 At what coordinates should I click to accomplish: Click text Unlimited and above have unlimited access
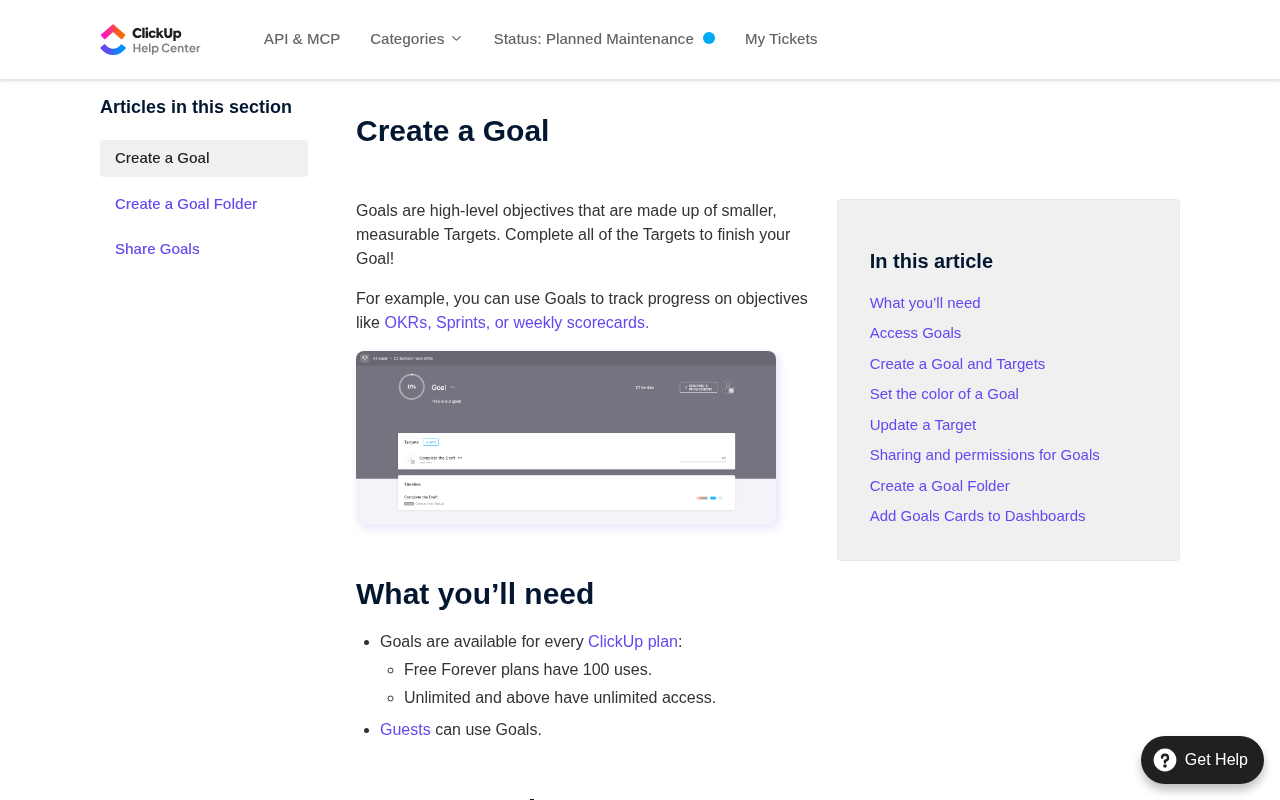click(560, 698)
